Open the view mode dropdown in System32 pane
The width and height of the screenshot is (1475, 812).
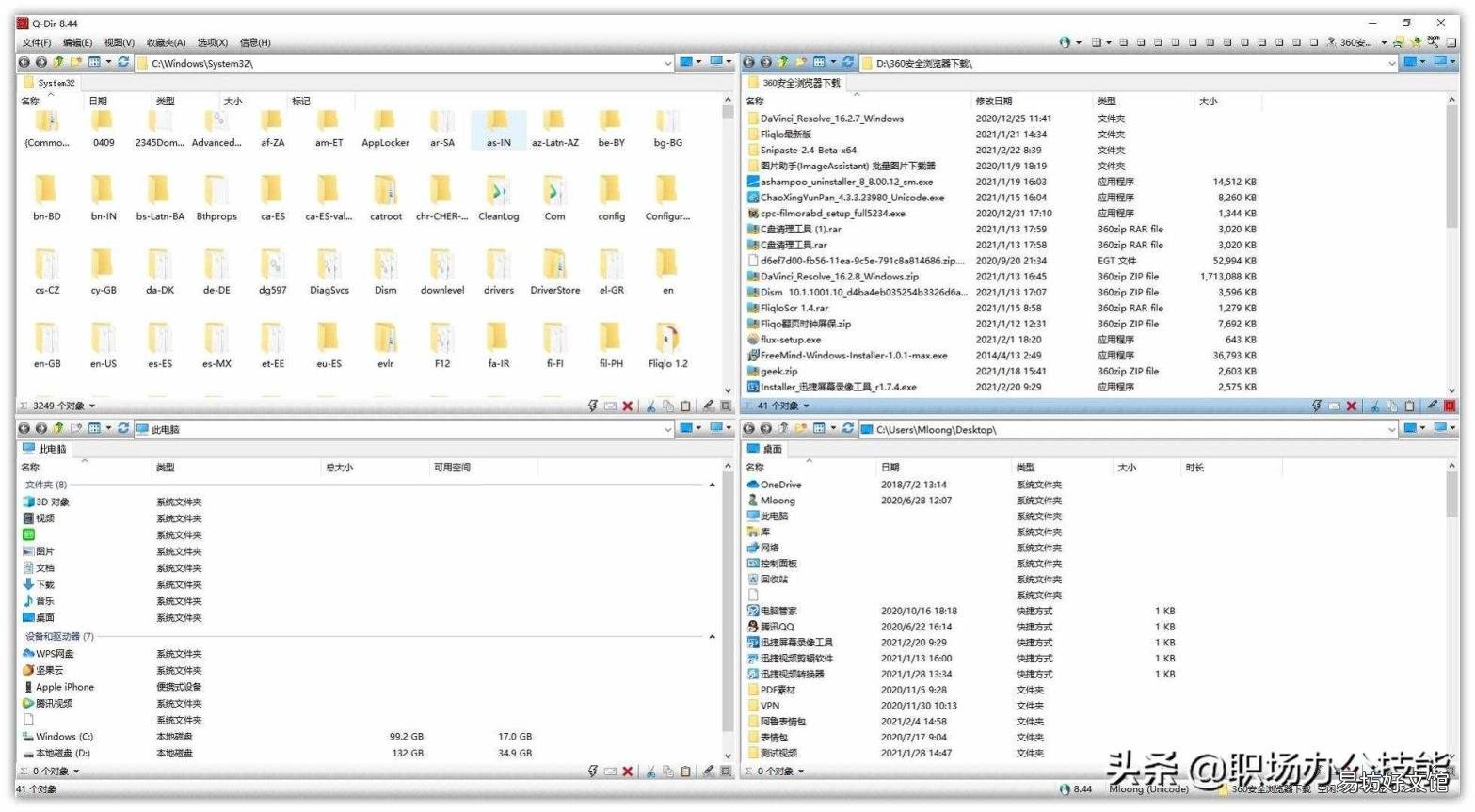pyautogui.click(x=109, y=62)
